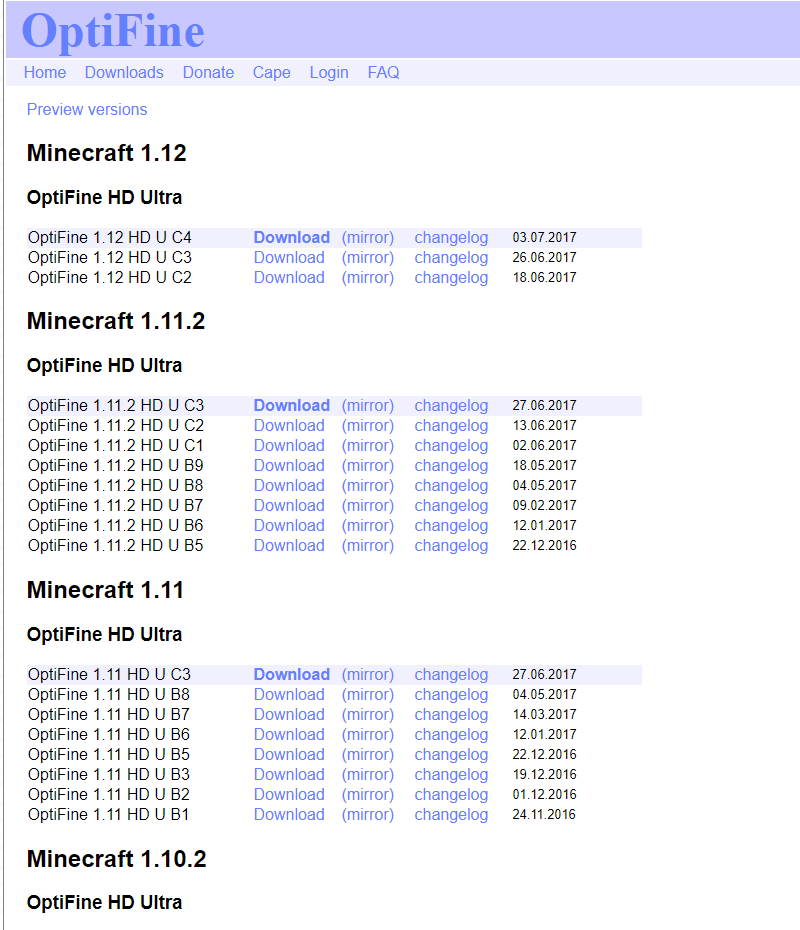Screen dimensions: 800x930
Task: Open mirror for OptiFine 1.11 HD U B3
Action: [x=368, y=775]
